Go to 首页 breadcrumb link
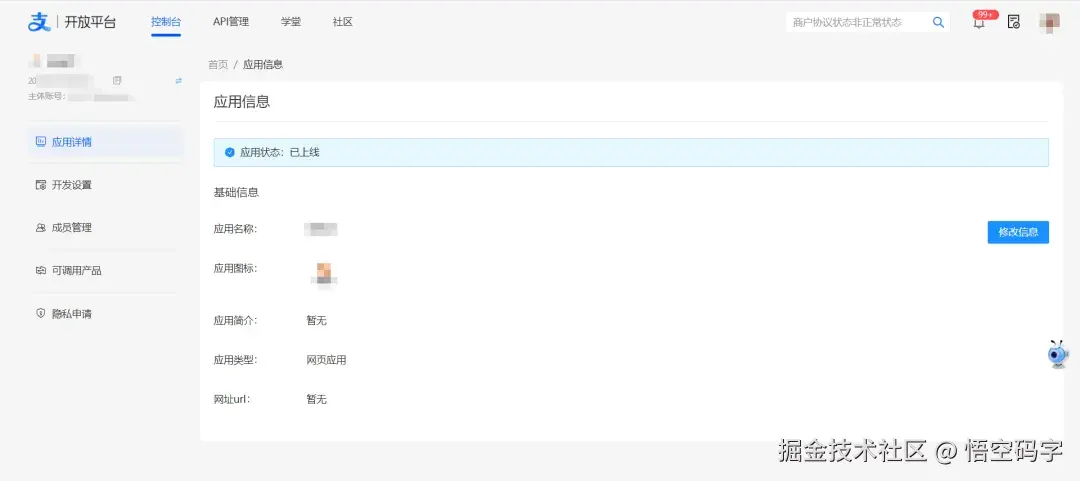 click(218, 64)
